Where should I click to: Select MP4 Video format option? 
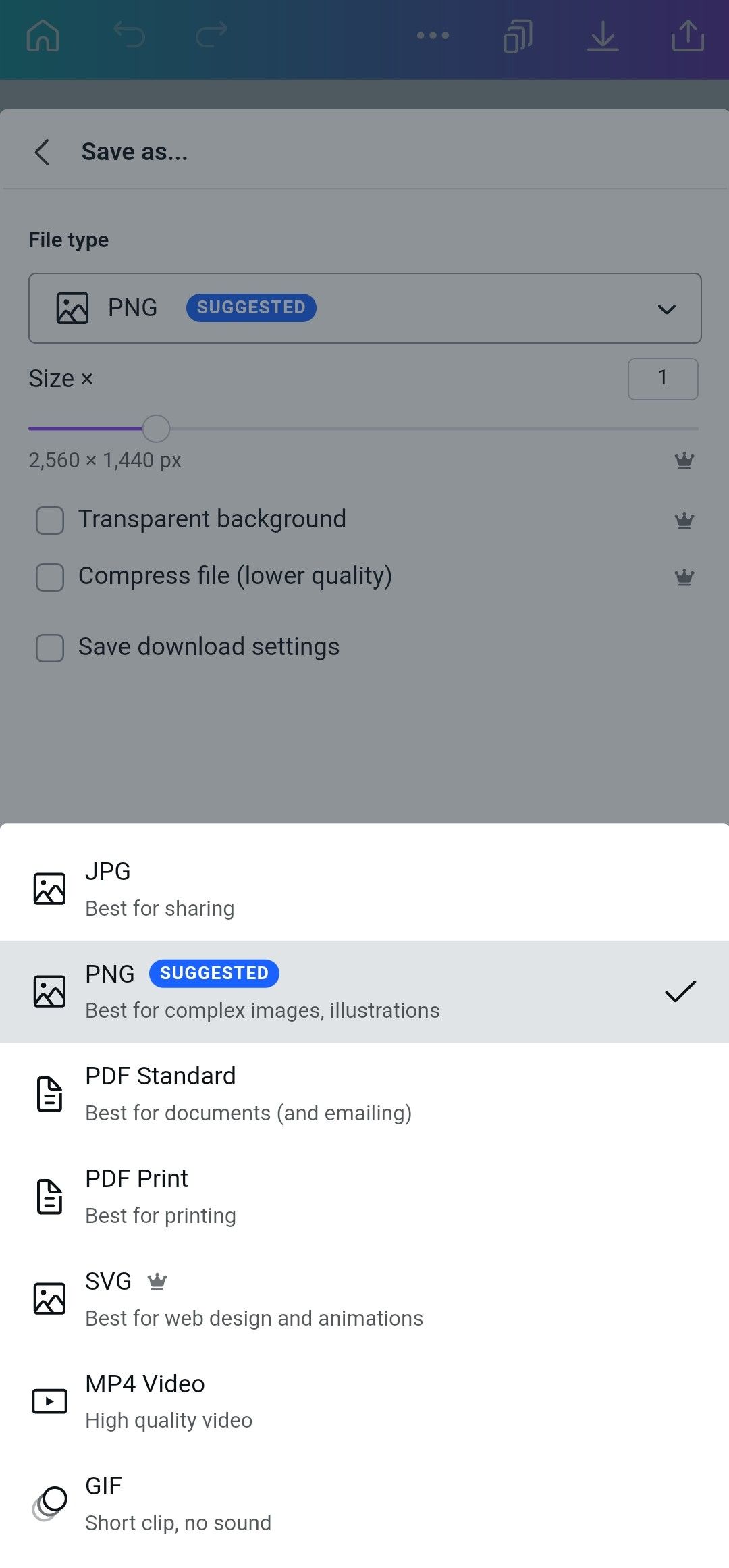coord(364,1401)
